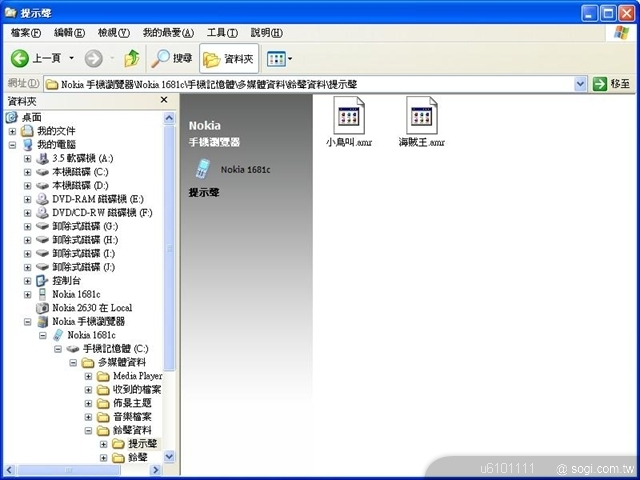Select the 鈴聲 folder in tree
Screen dimensions: 640x480
[x=138, y=457]
